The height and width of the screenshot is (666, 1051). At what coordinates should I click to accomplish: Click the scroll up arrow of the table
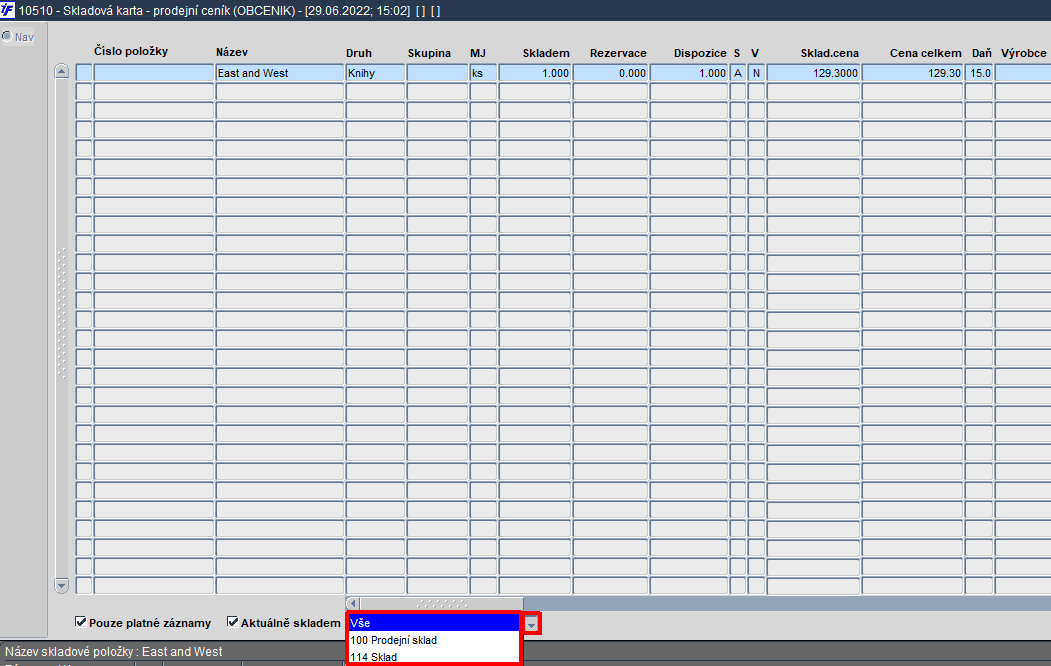click(x=61, y=71)
